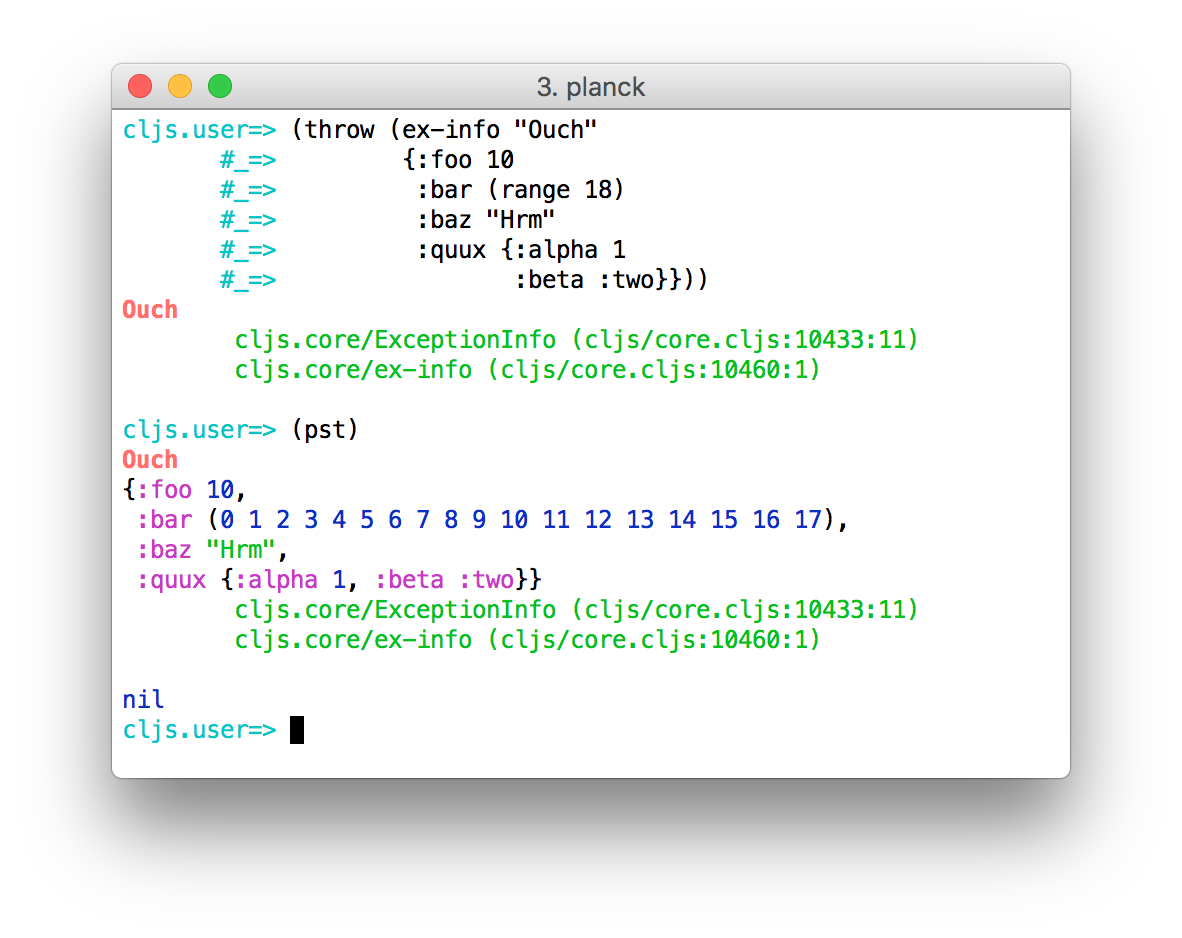Click the ':bar (0 1 2 3...' output line
Viewport: 1182px width, 938px height.
[x=492, y=520]
